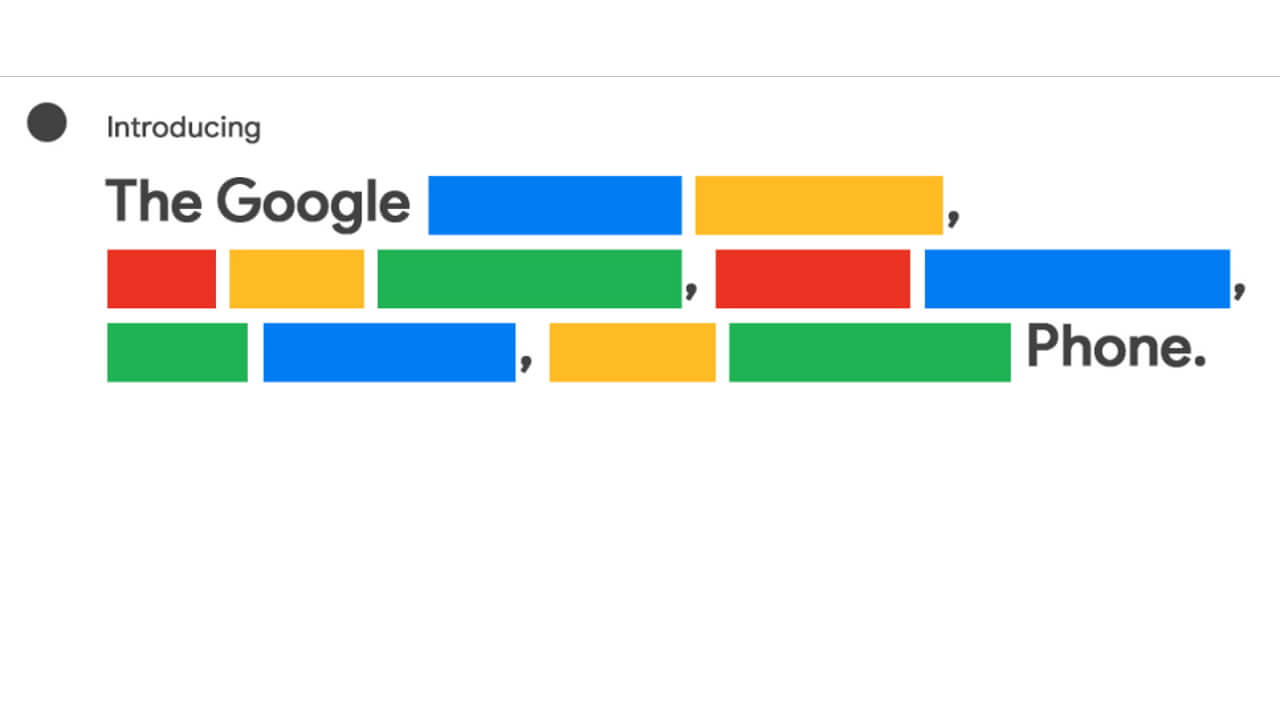Click the comma ending the second line

tap(1239, 291)
